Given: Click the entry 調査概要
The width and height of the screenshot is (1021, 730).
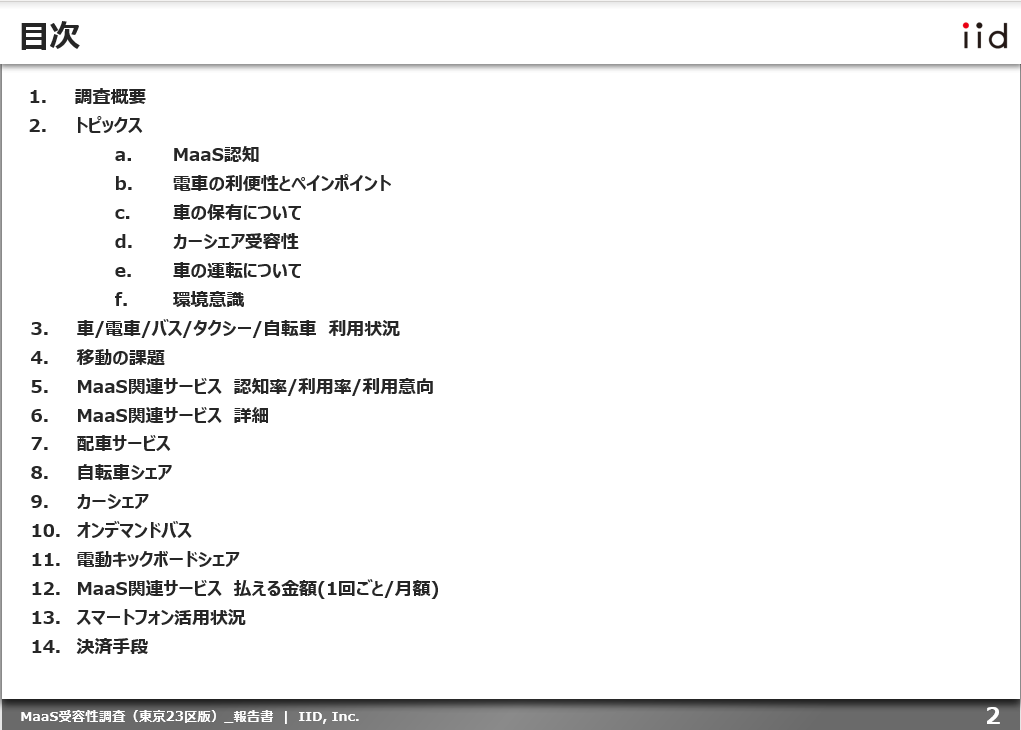Looking at the screenshot, I should pos(110,96).
